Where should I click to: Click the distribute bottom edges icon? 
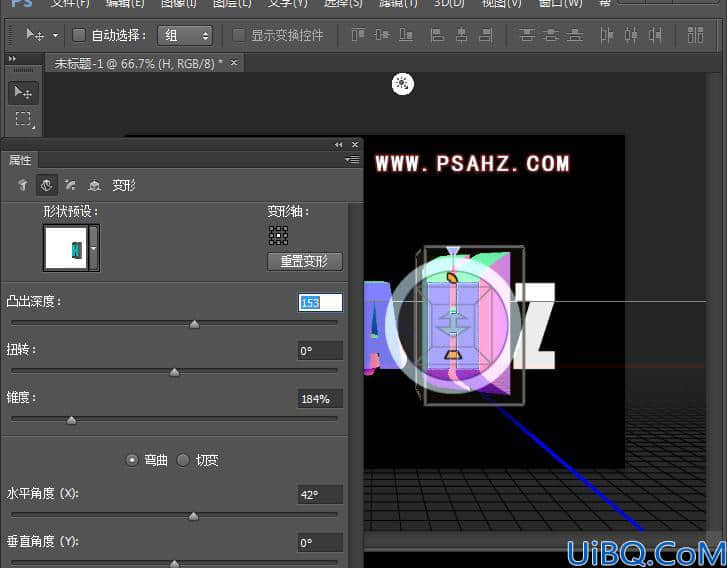point(575,35)
